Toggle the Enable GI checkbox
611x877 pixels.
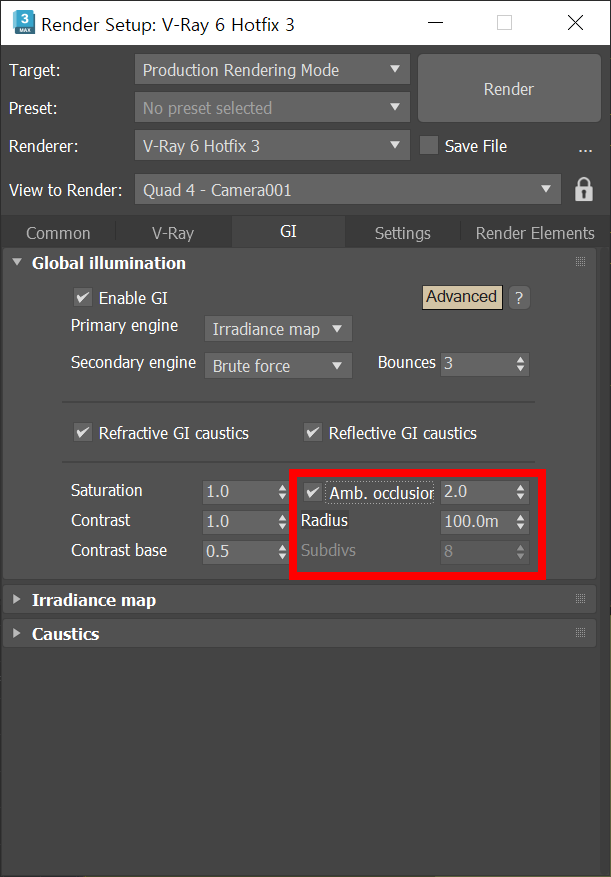click(x=83, y=298)
